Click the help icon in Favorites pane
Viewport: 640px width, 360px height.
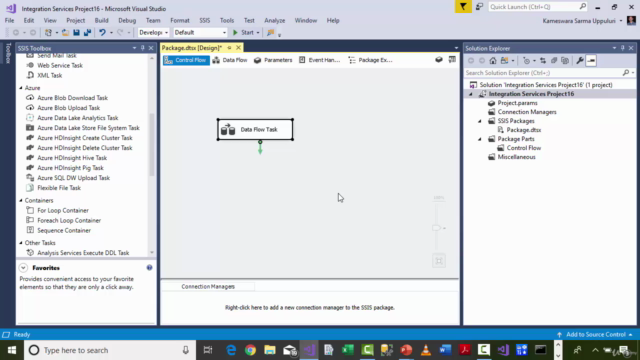coord(149,268)
